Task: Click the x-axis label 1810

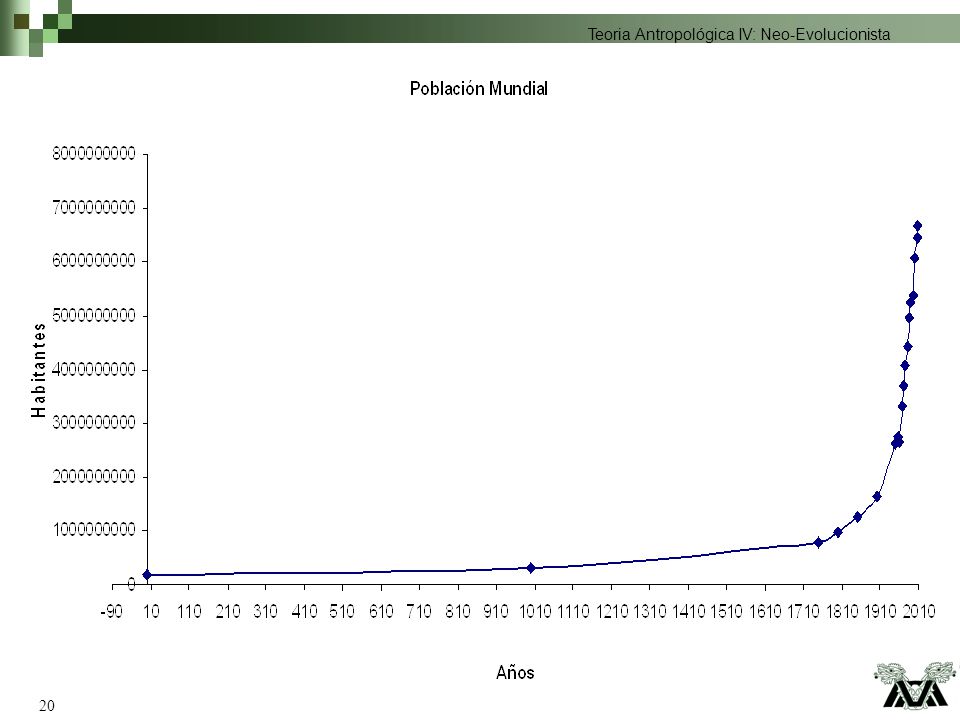Action: point(842,611)
